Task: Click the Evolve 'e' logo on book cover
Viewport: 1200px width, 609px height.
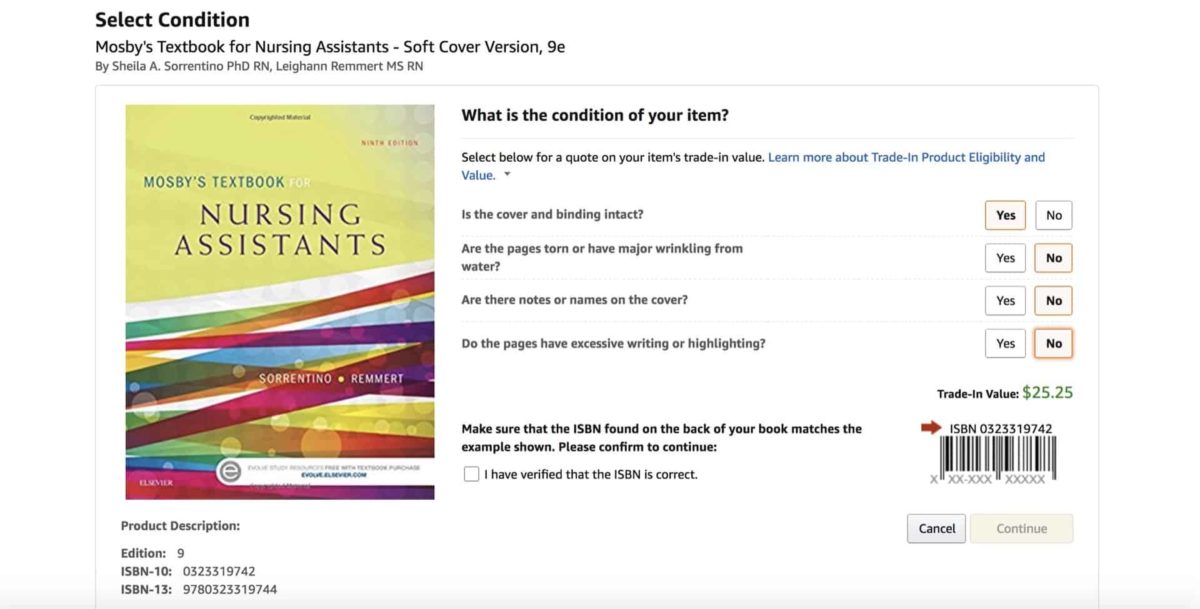Action: point(230,472)
